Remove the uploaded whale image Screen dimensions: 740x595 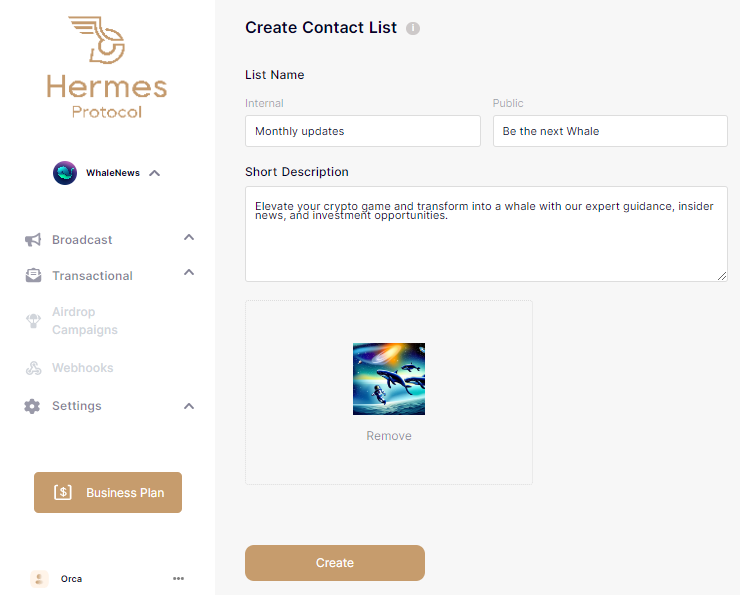tap(389, 436)
